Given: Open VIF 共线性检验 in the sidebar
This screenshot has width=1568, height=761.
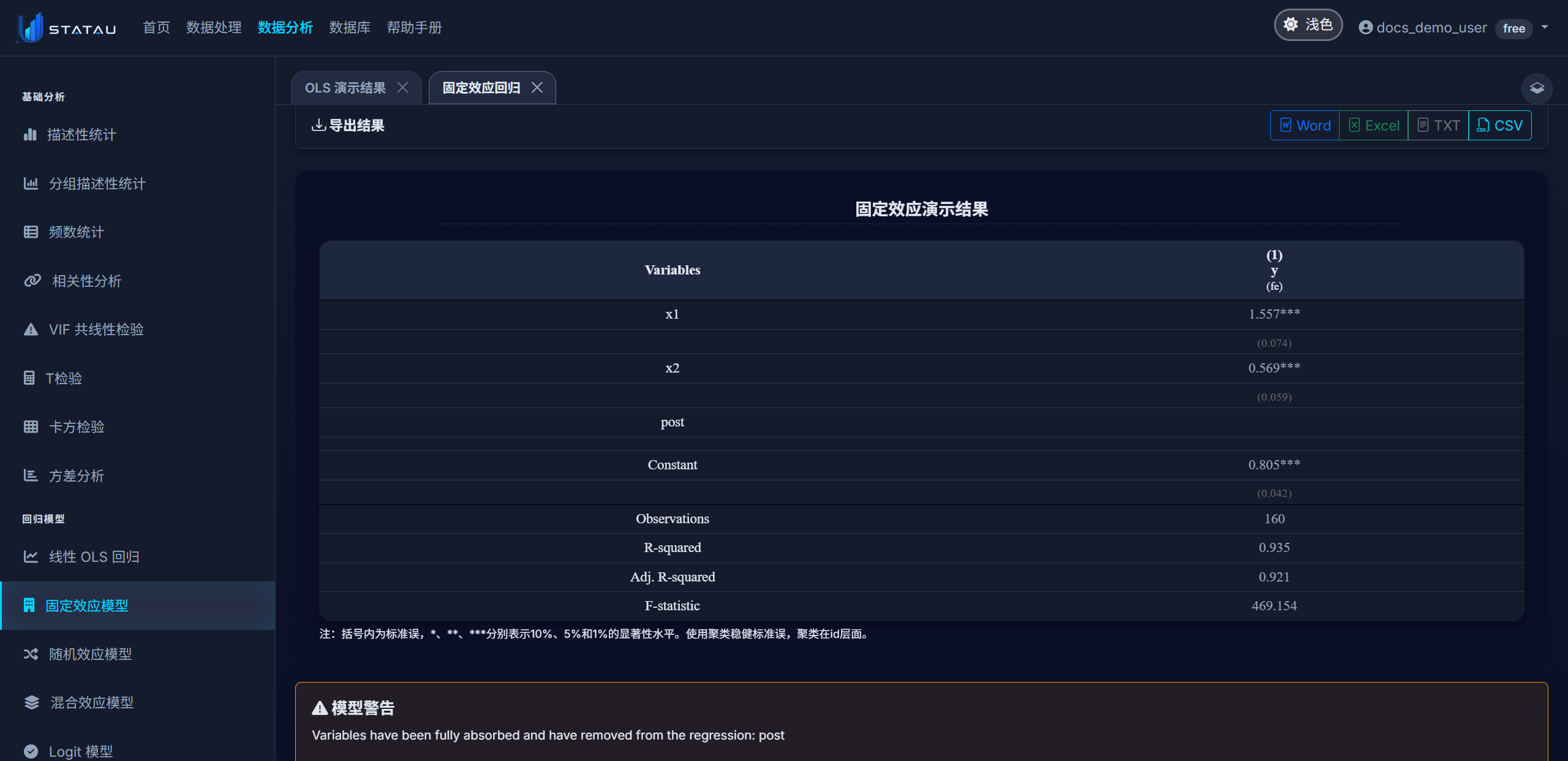Looking at the screenshot, I should [138, 330].
